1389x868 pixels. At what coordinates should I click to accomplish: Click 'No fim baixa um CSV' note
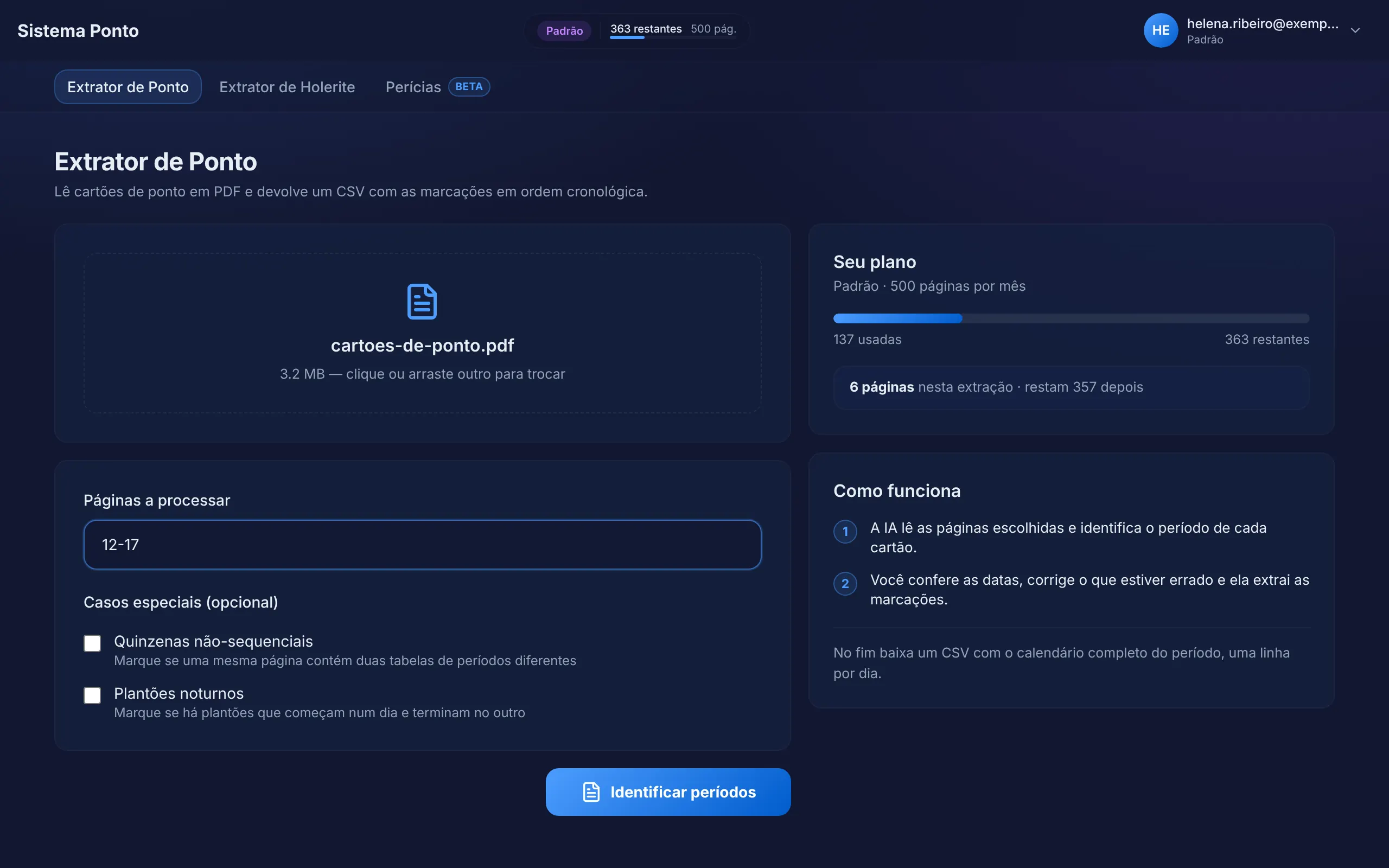(1061, 663)
